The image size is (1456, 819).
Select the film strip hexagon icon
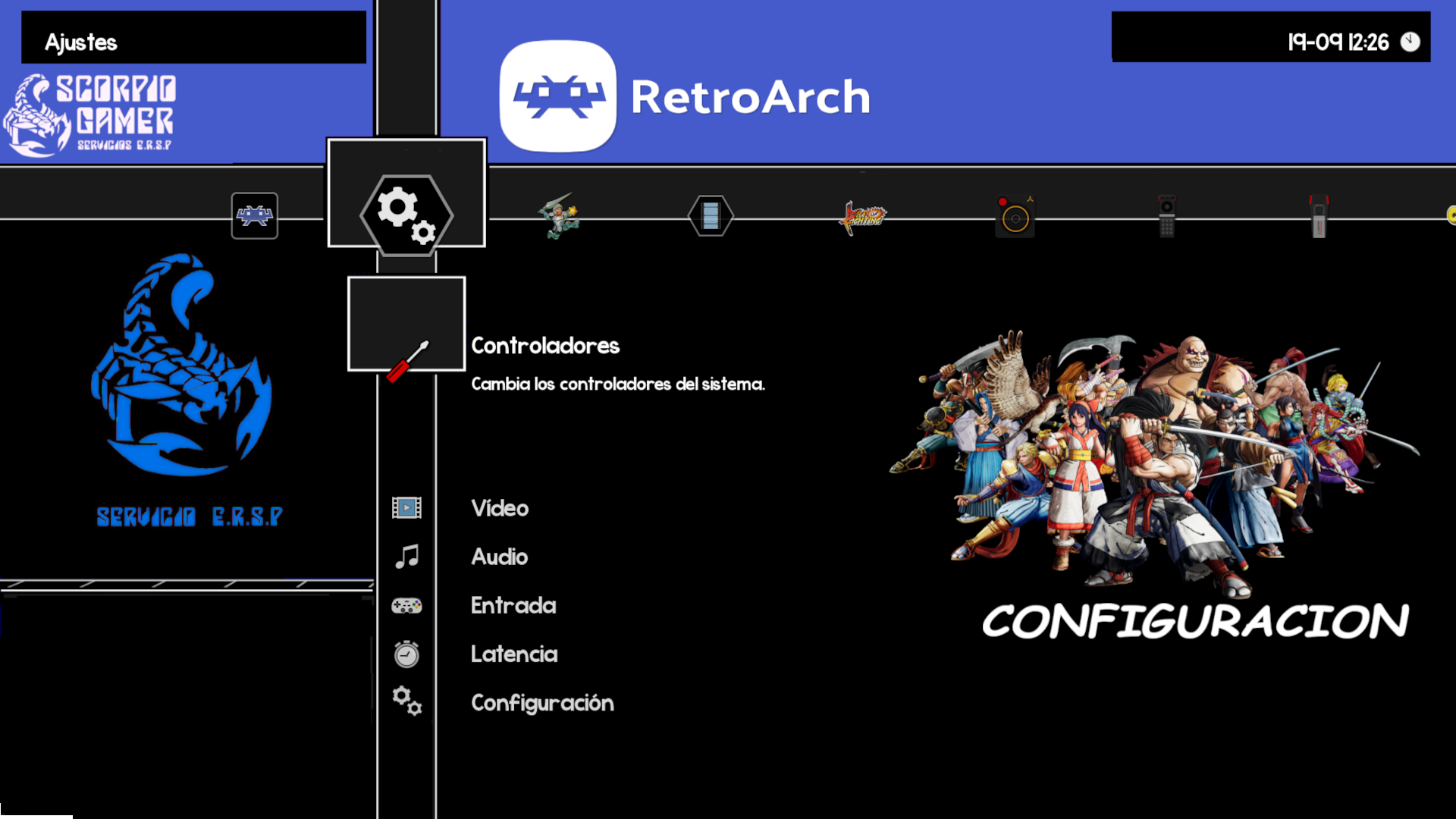[711, 216]
